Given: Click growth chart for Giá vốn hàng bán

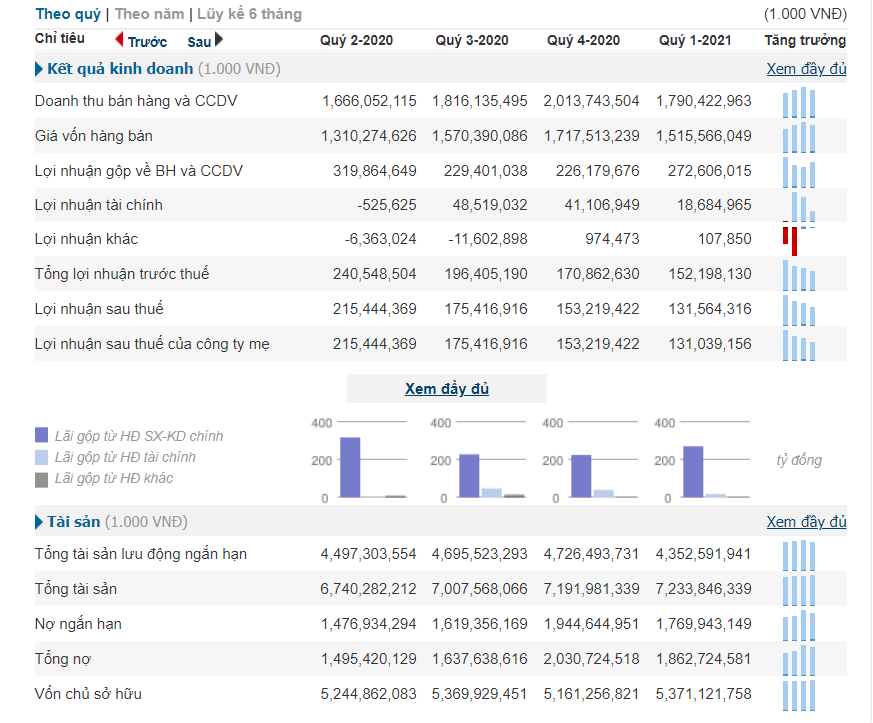Looking at the screenshot, I should tap(799, 137).
